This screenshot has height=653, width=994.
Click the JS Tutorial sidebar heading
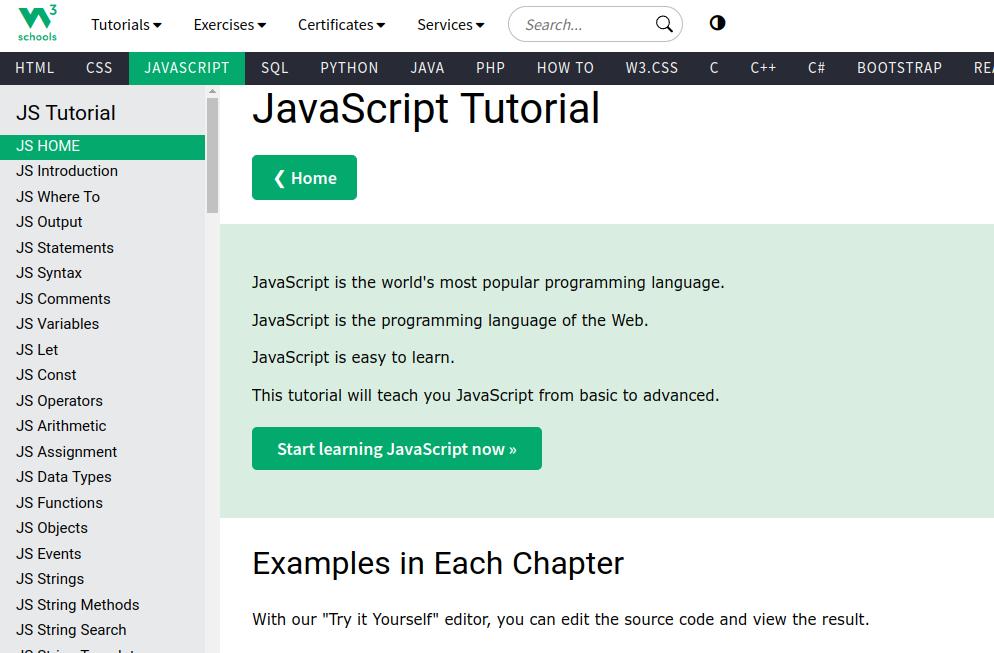click(66, 113)
